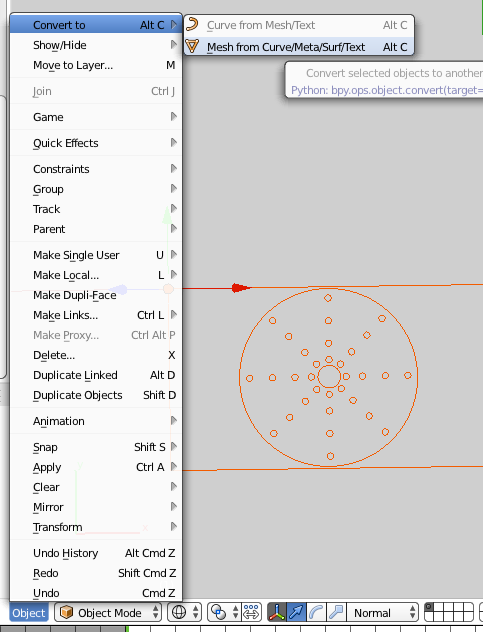Expand the Constraints submenu
This screenshot has height=632, width=483.
pyautogui.click(x=96, y=168)
